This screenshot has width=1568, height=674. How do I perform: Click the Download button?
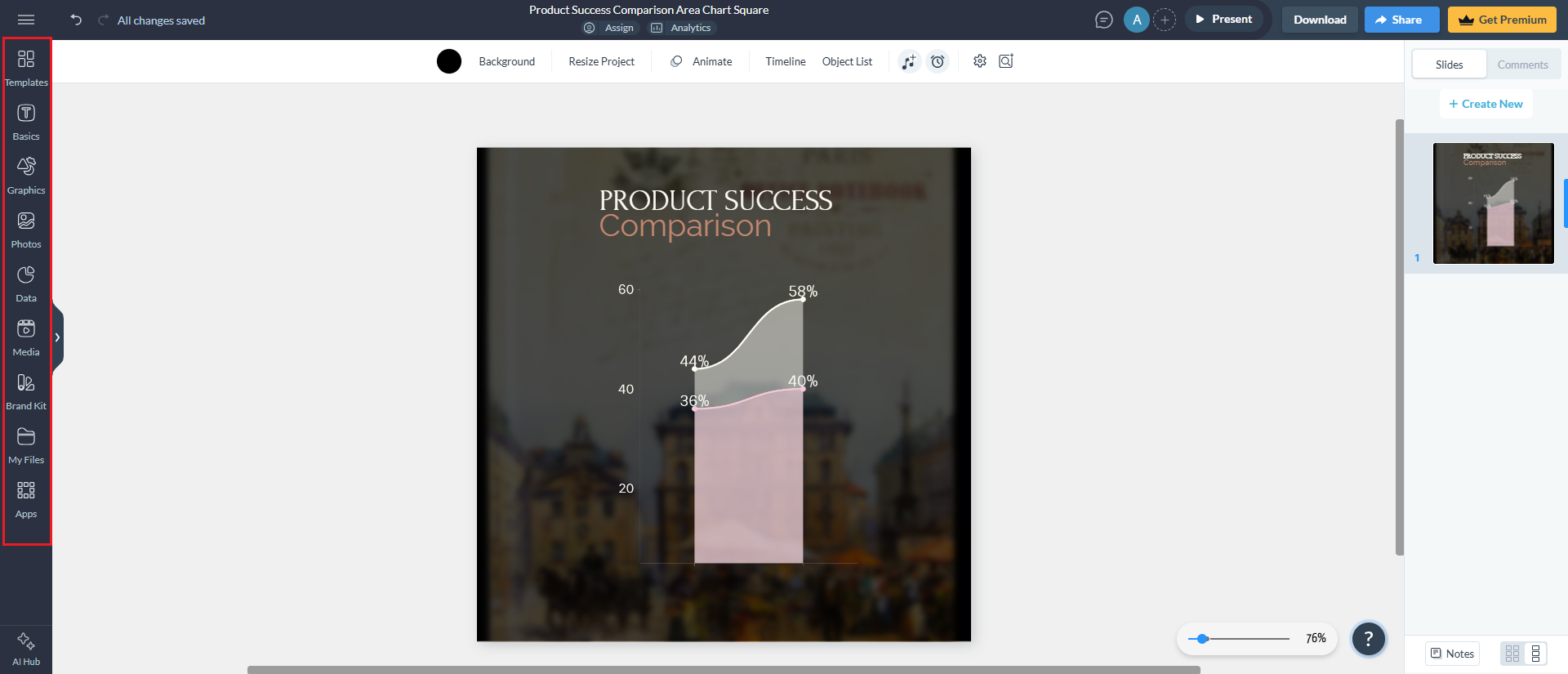(1320, 20)
